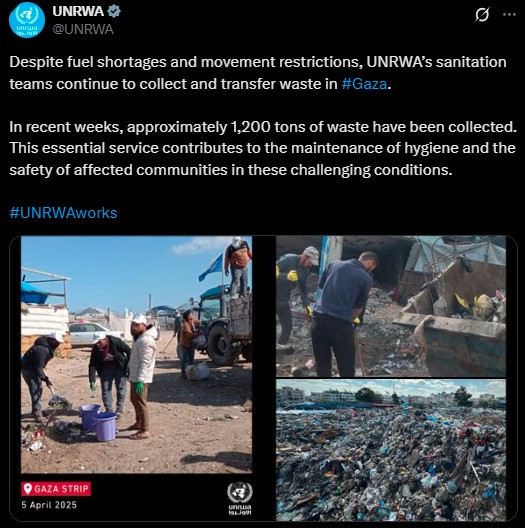The image size is (525, 528).
Task: Open the #UNRWAworks hashtag
Action: 63,213
